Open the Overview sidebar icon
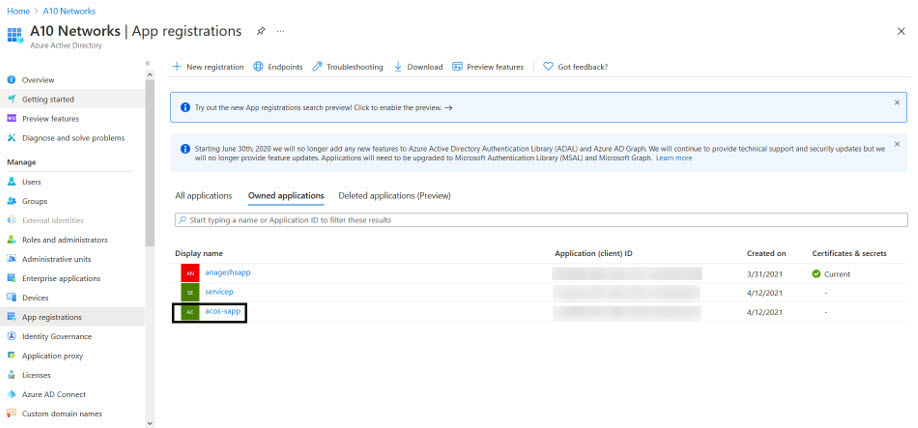 (11, 80)
